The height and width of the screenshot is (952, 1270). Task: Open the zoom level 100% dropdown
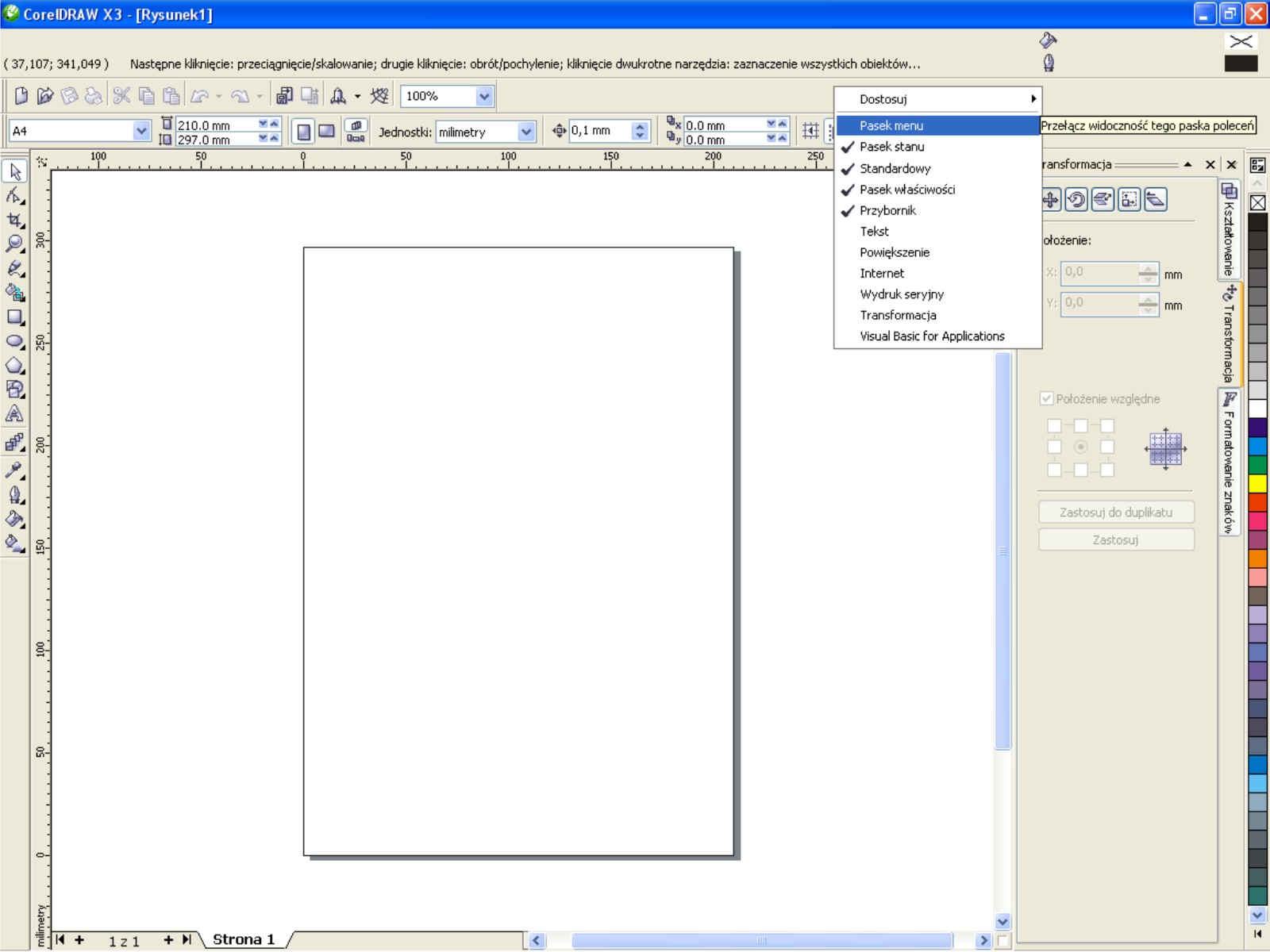[x=484, y=96]
